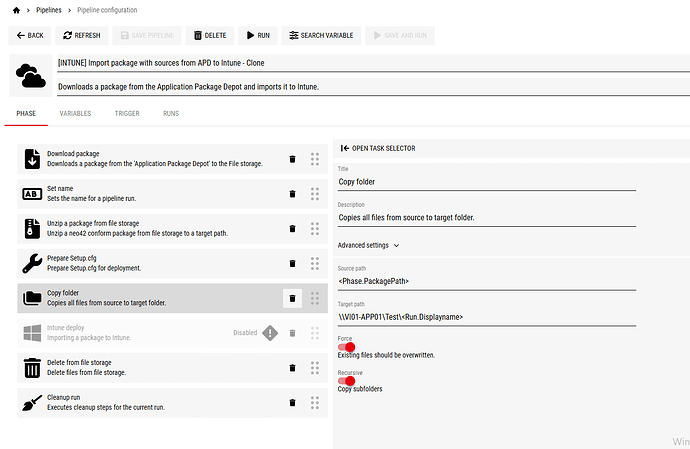The image size is (690, 449).
Task: Toggle the Force overwrite switch
Action: [x=347, y=346]
